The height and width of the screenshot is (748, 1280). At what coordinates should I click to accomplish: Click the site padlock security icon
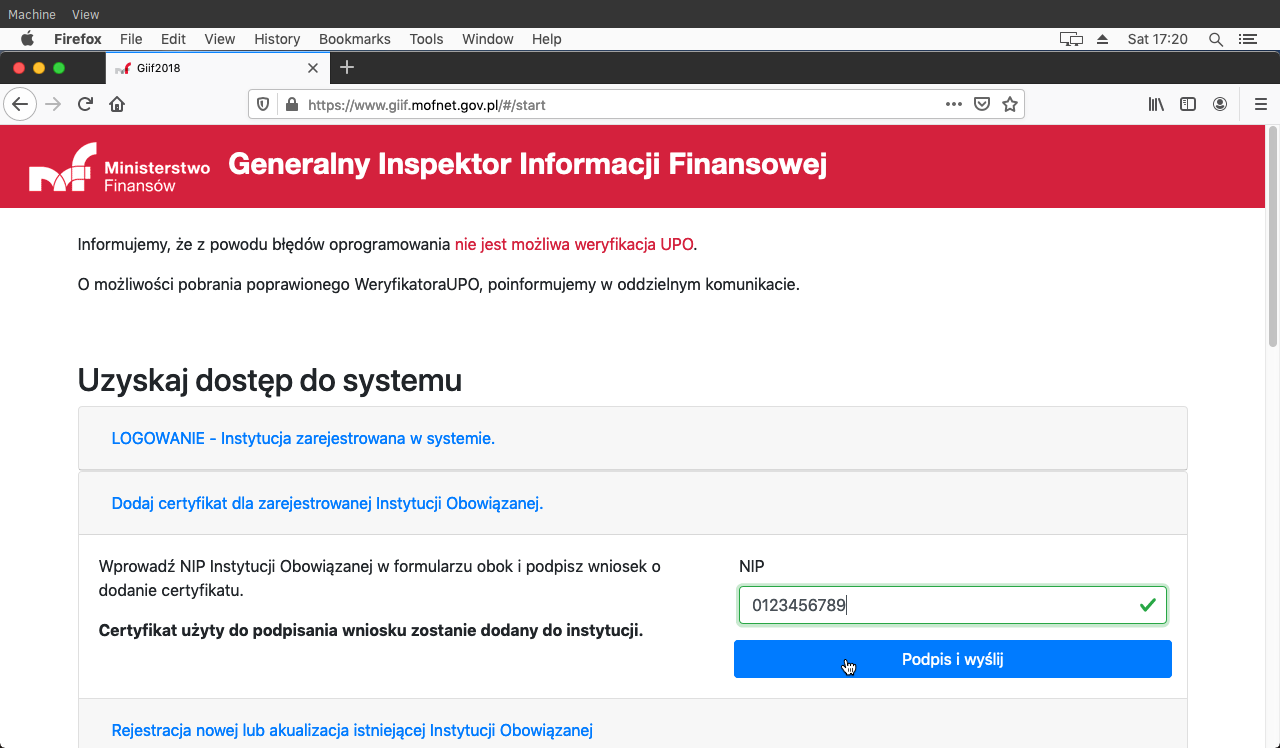(292, 104)
